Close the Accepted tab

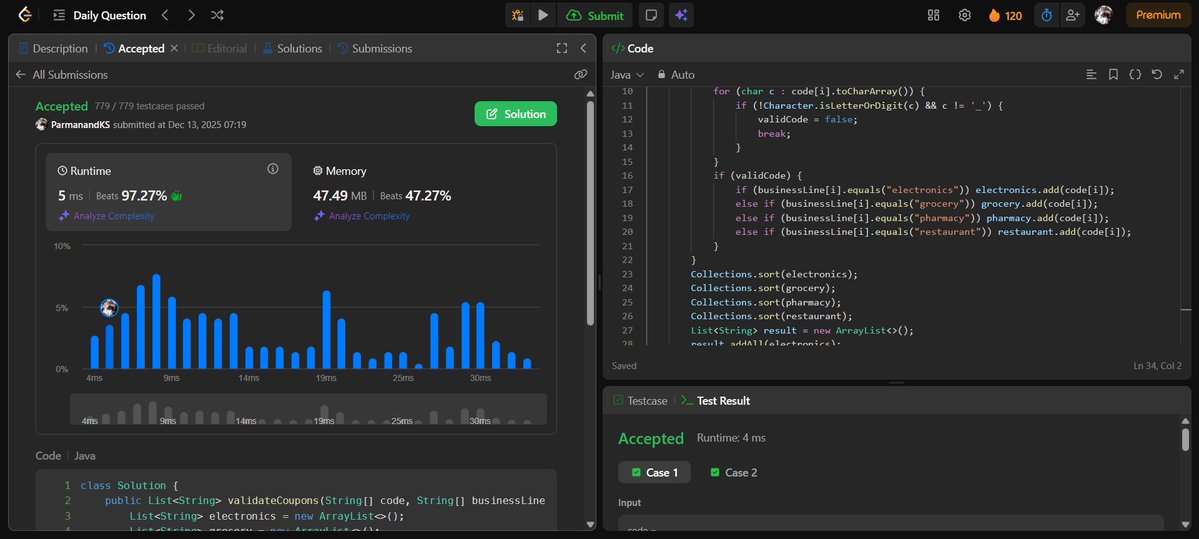(x=174, y=48)
